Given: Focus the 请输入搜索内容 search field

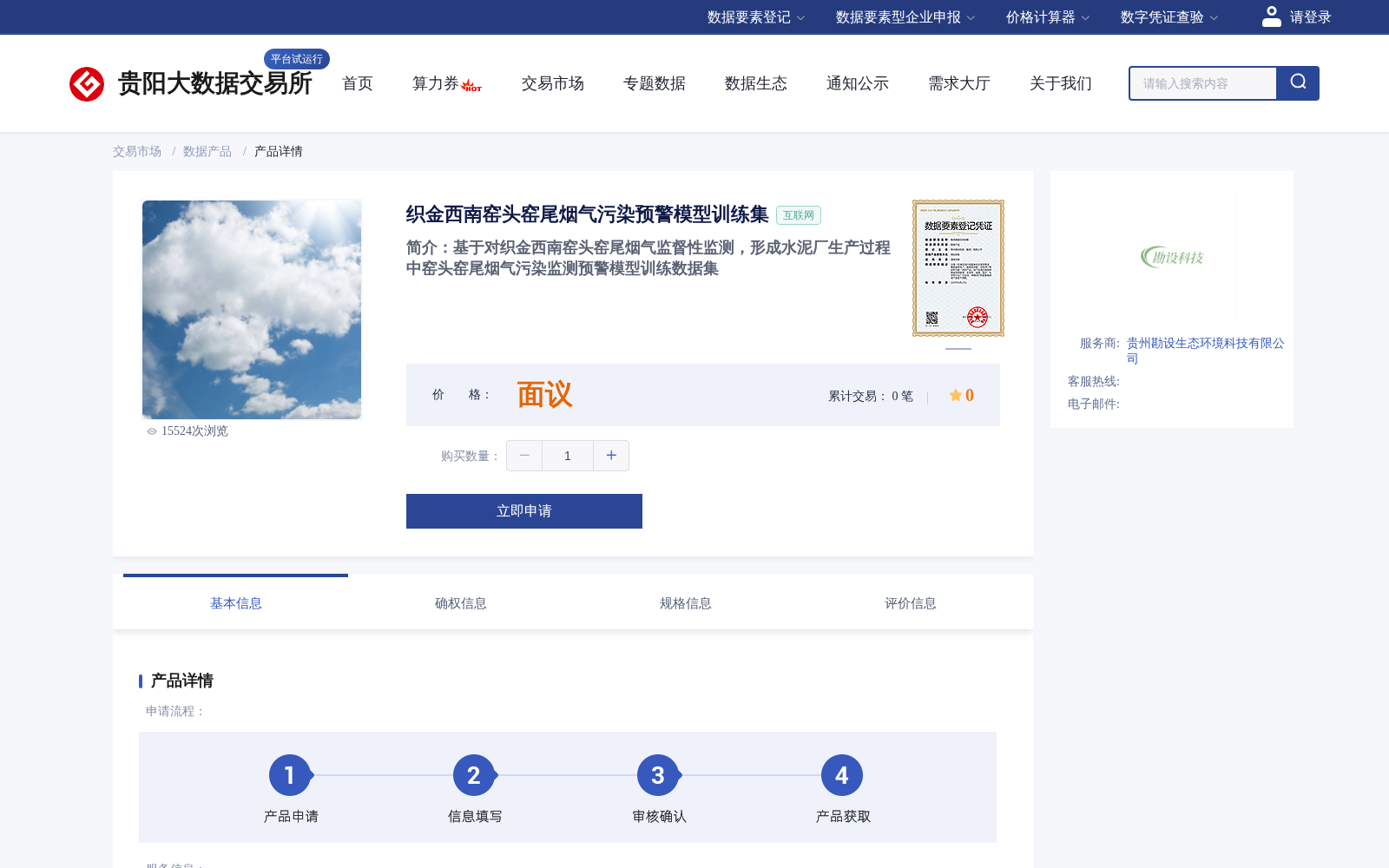Looking at the screenshot, I should 1203,83.
